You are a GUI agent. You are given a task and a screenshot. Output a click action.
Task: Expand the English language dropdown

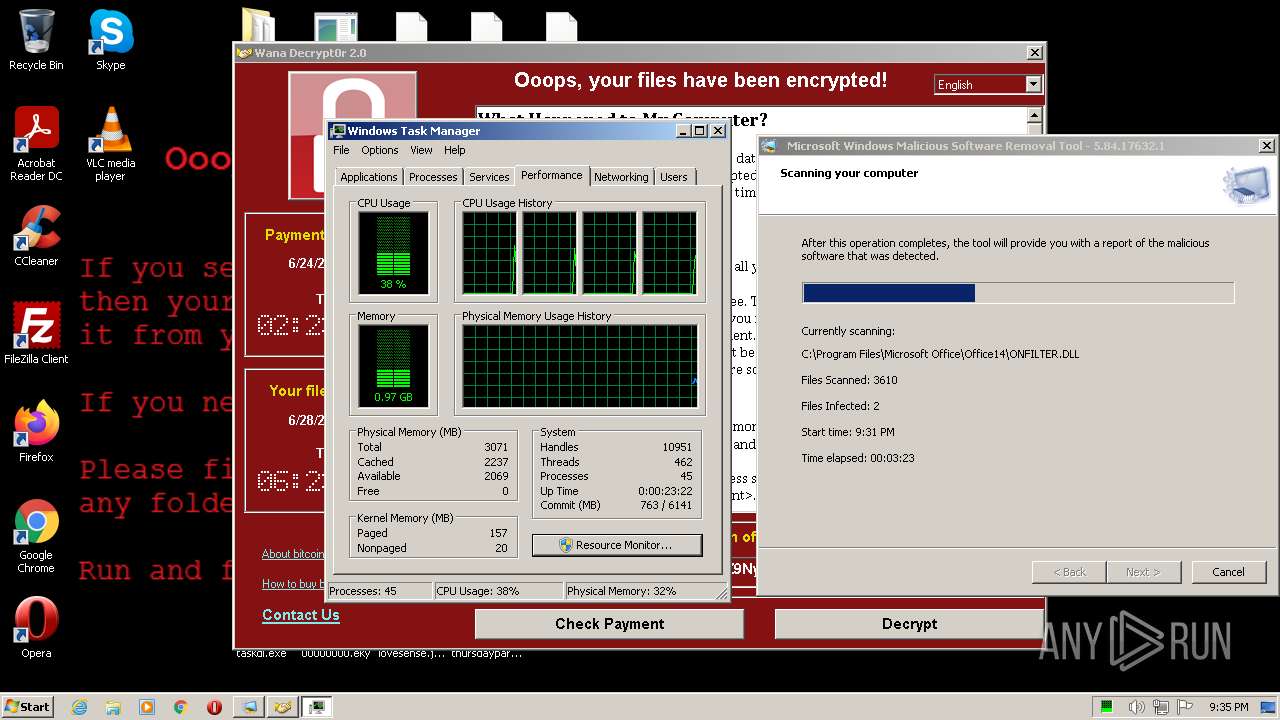[x=1033, y=85]
